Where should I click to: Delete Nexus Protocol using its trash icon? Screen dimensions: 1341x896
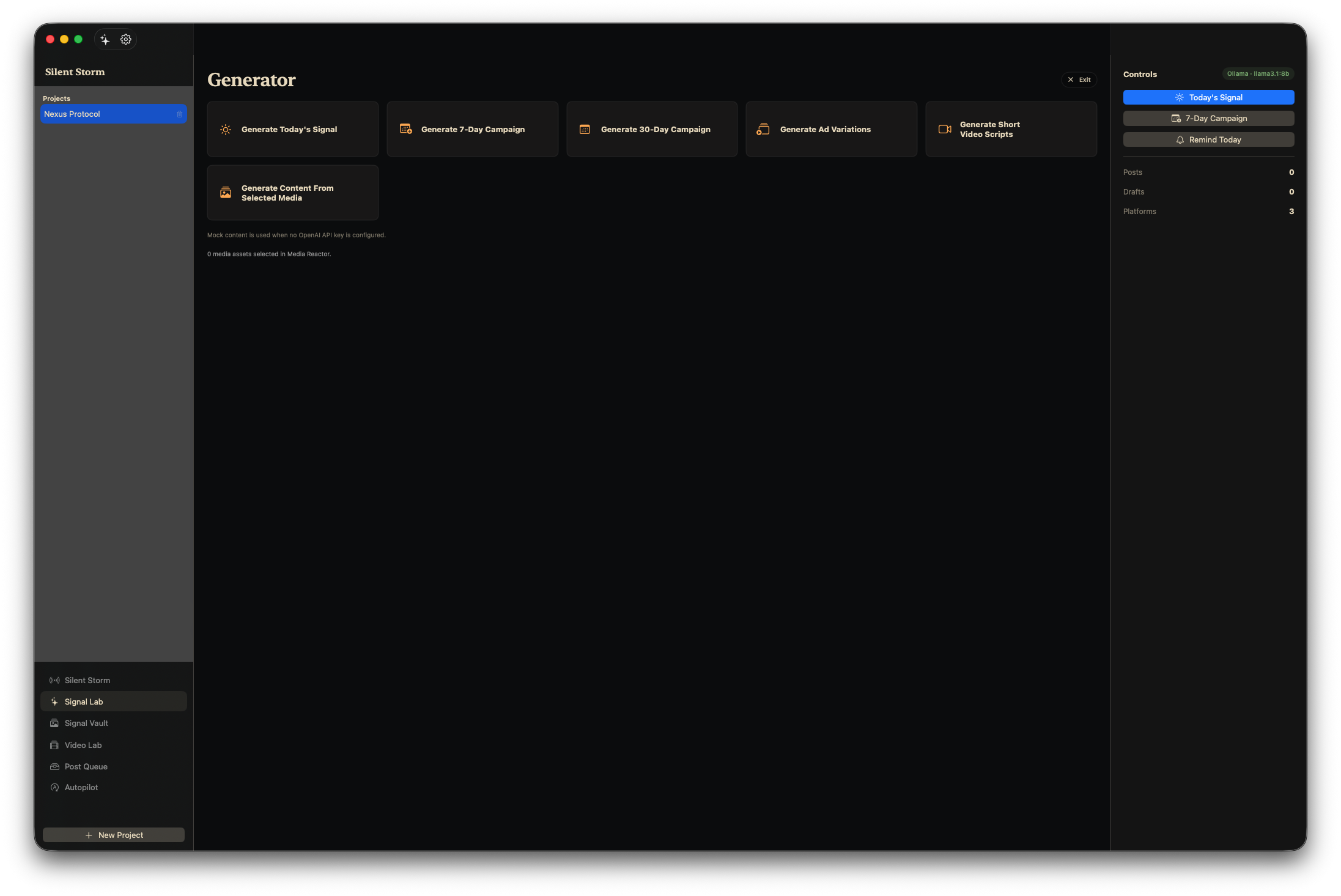pyautogui.click(x=180, y=114)
